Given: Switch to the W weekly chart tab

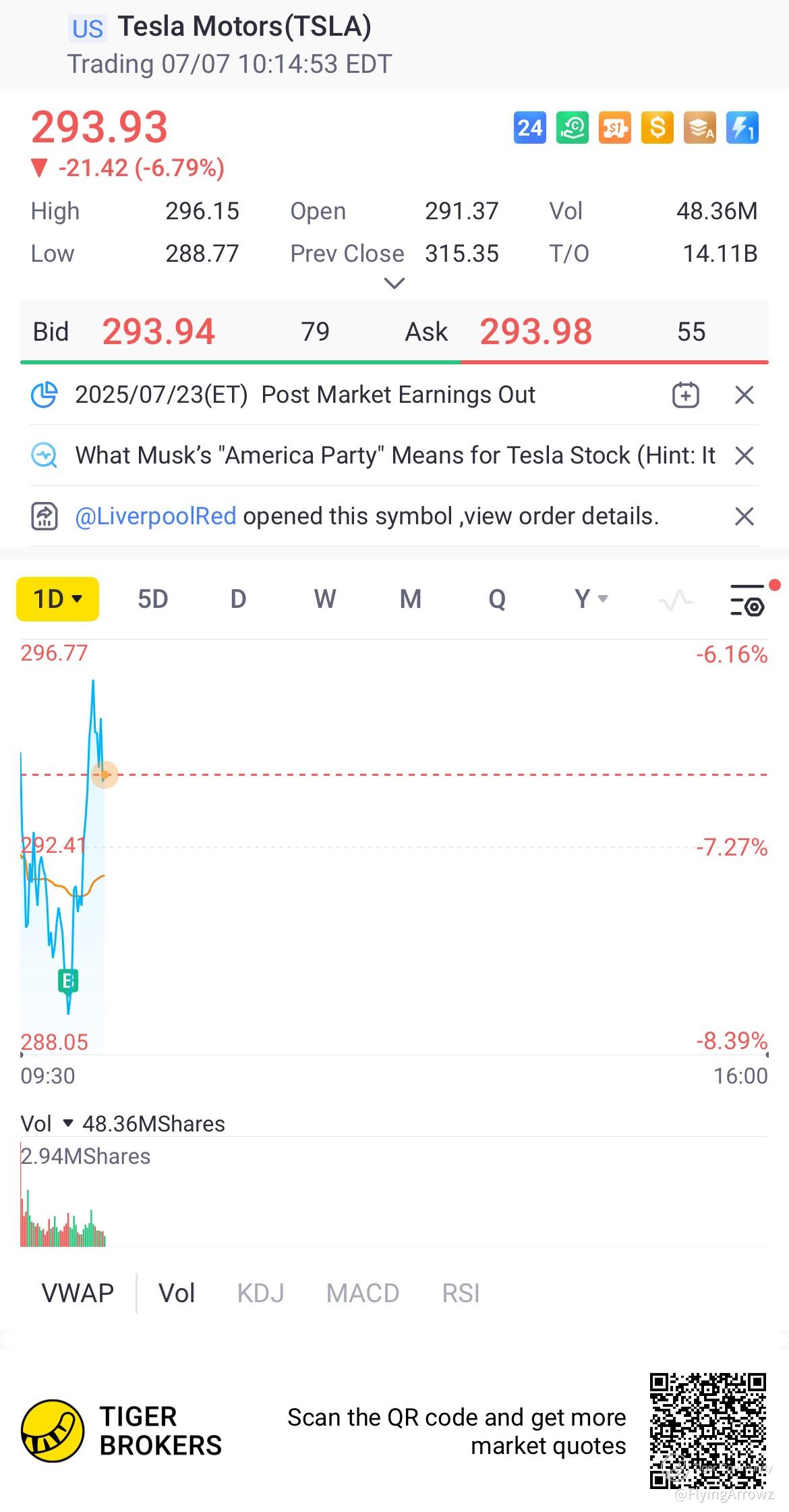Looking at the screenshot, I should coord(324,599).
